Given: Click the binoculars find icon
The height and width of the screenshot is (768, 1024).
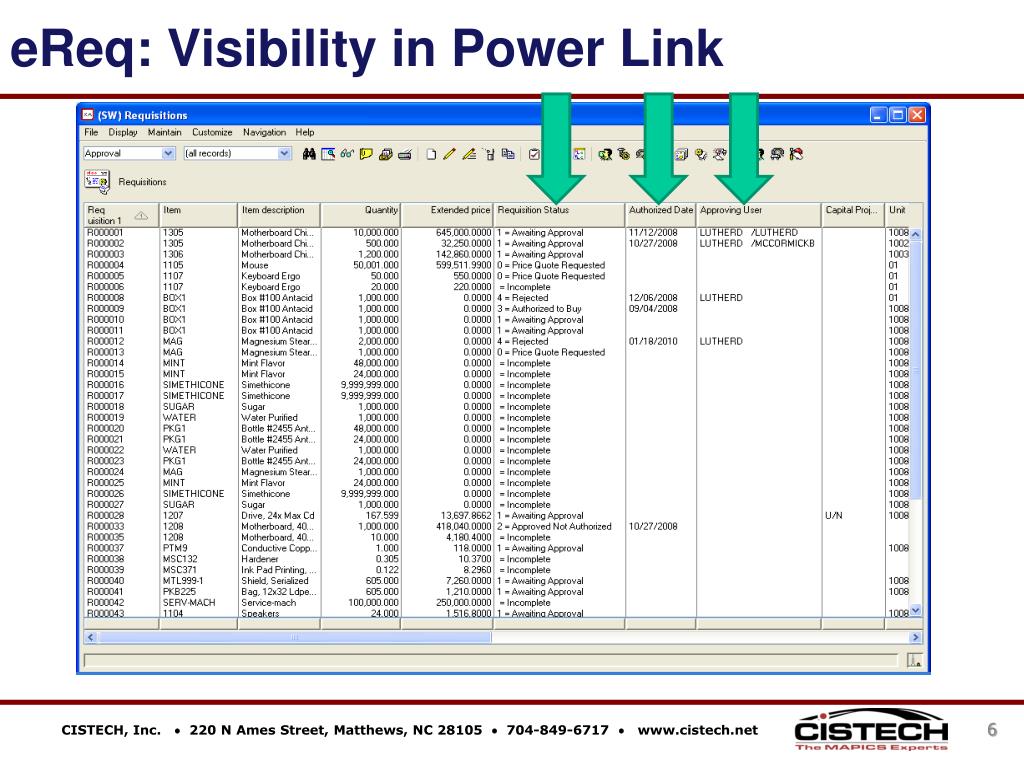Looking at the screenshot, I should coord(309,154).
